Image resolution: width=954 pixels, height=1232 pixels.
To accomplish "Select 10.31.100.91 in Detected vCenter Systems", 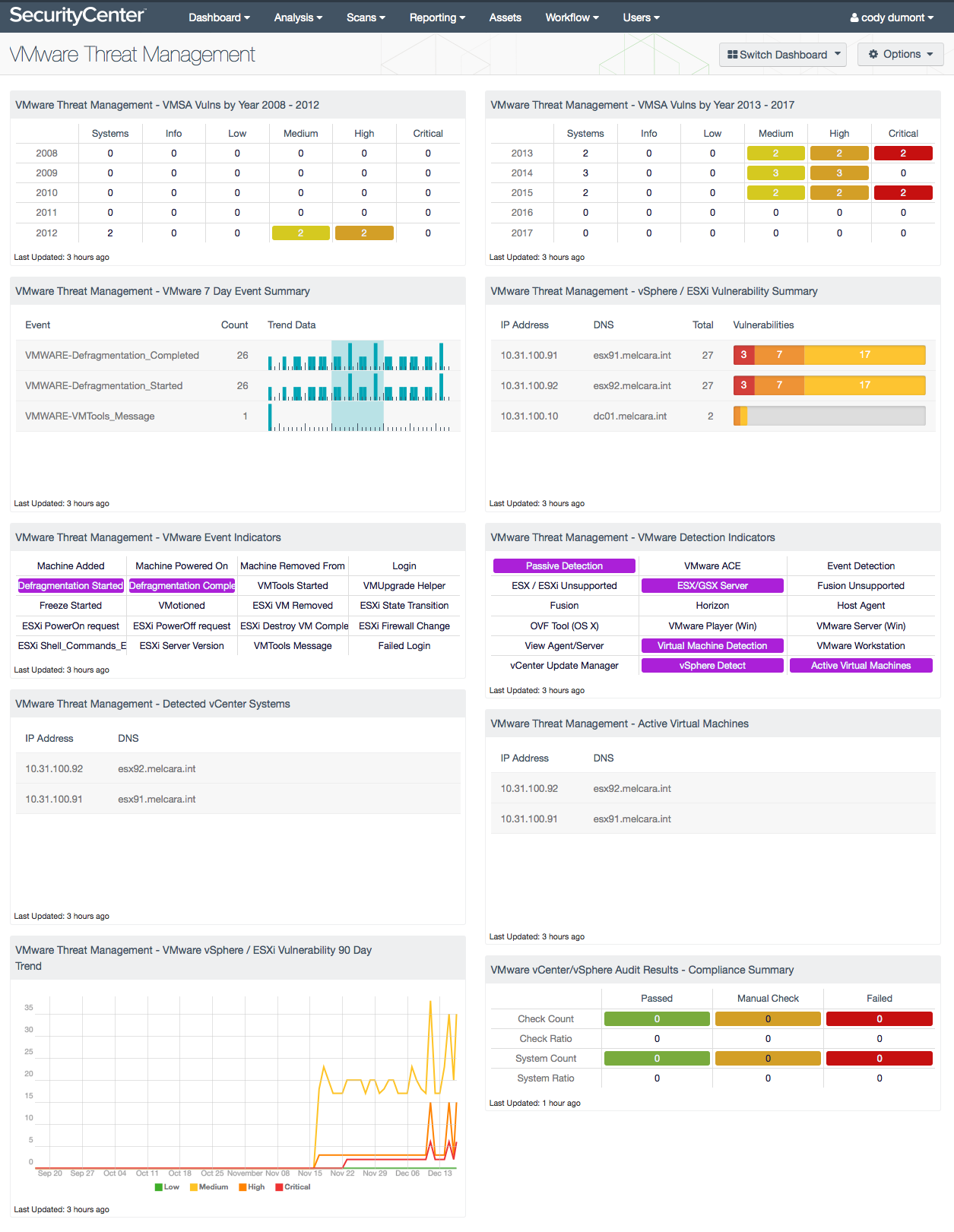I will point(54,800).
